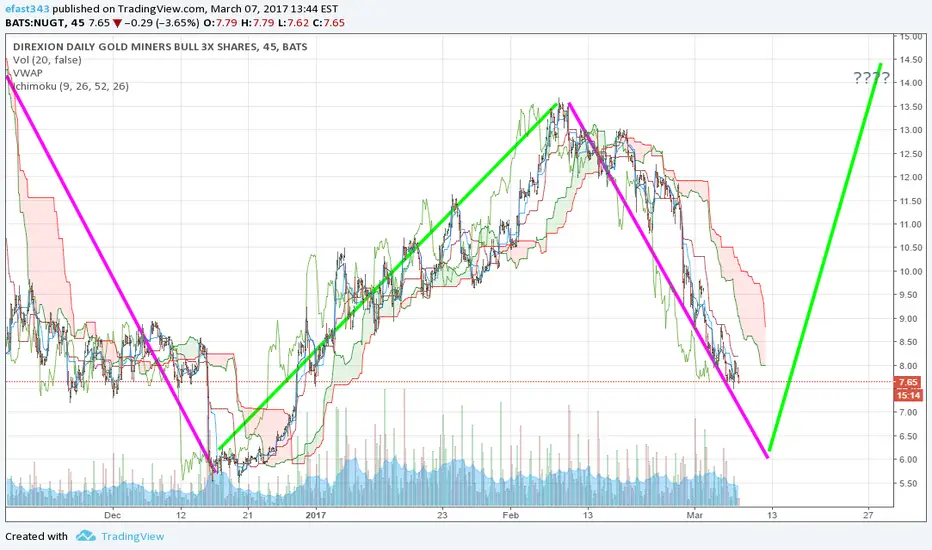Click the 15:14 countdown label
Image resolution: width=932 pixels, height=550 pixels.
click(x=908, y=395)
